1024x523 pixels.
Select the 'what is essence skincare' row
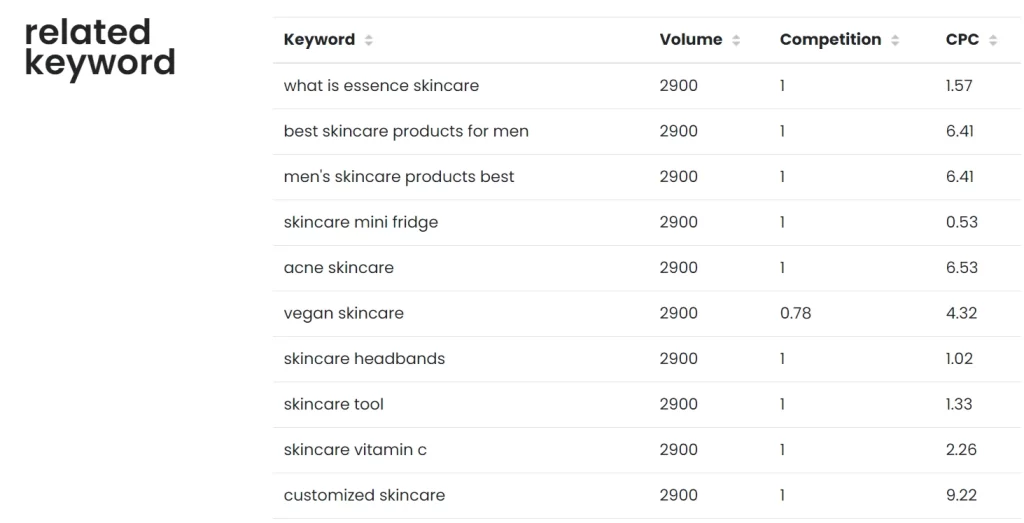[x=647, y=86]
